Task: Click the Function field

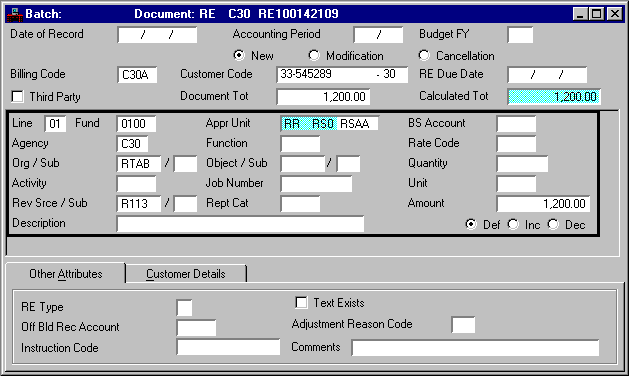Action: point(300,144)
